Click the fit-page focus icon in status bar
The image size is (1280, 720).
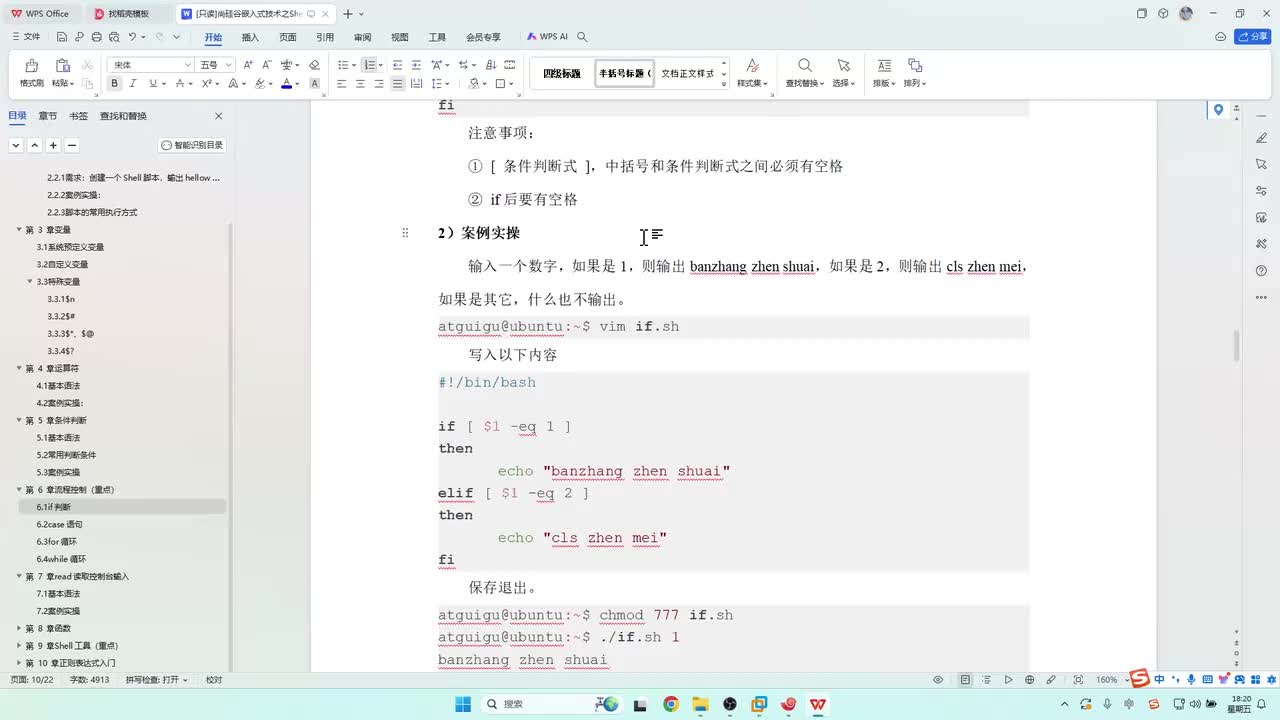1079,680
